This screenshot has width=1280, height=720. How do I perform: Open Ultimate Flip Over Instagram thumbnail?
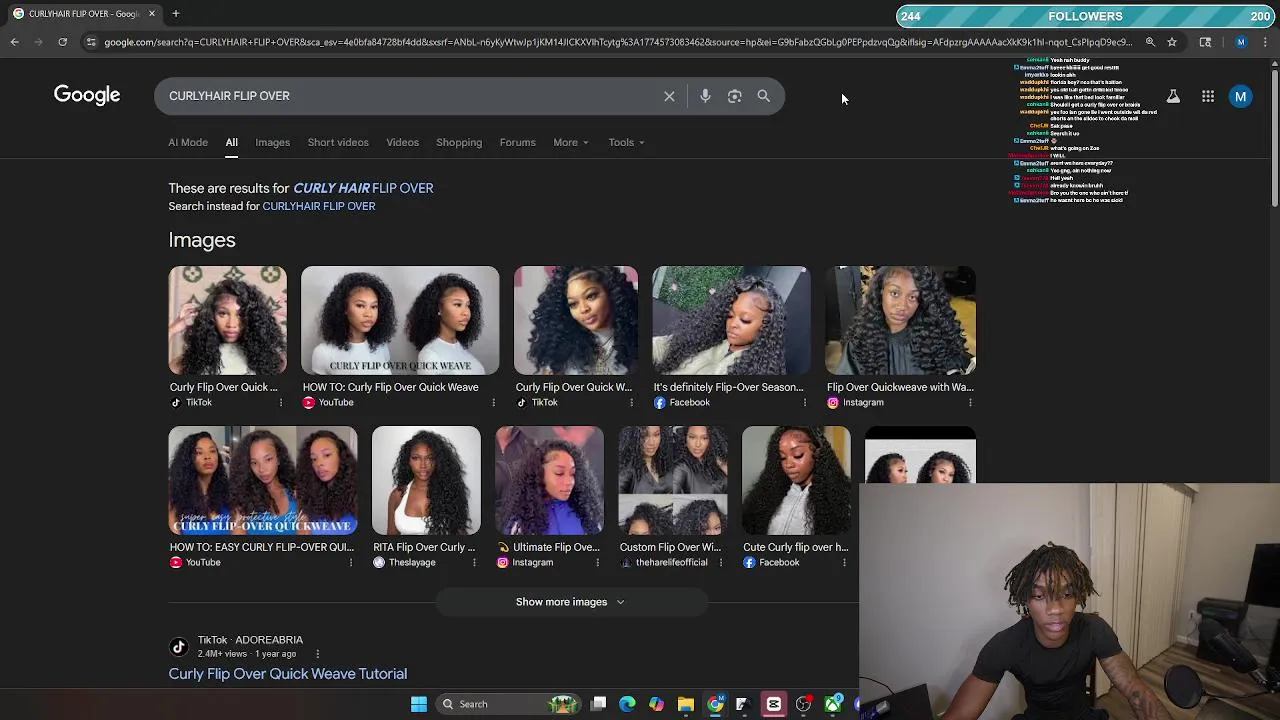coord(549,481)
